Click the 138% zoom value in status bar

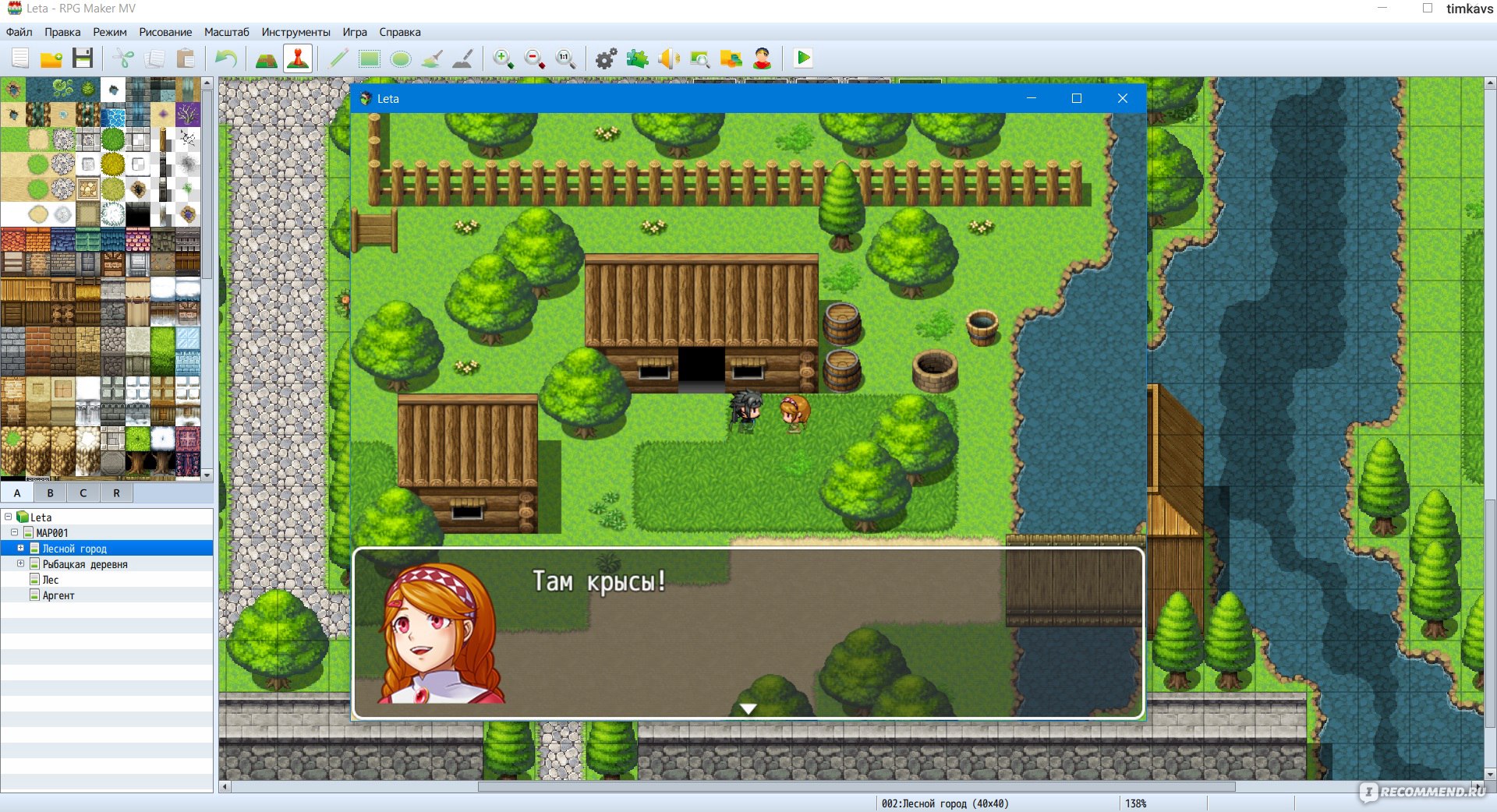(x=1136, y=803)
